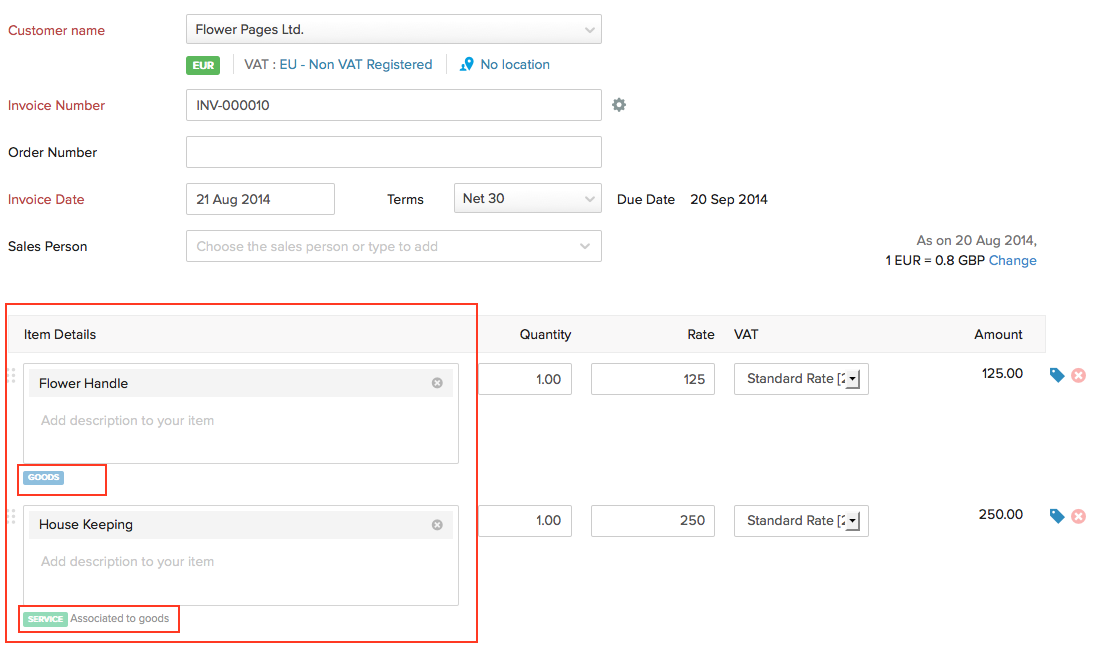The image size is (1112, 649).
Task: Click the location pin icon
Action: [x=466, y=65]
